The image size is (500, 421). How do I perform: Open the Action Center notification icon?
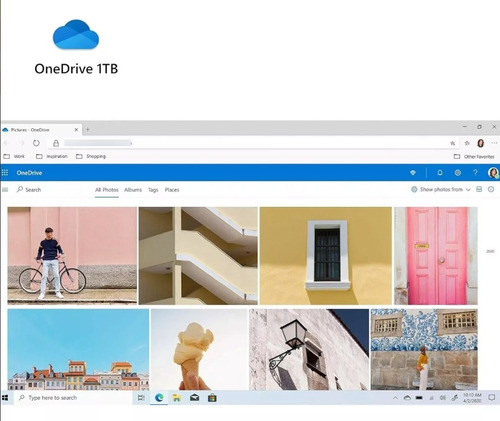point(491,398)
